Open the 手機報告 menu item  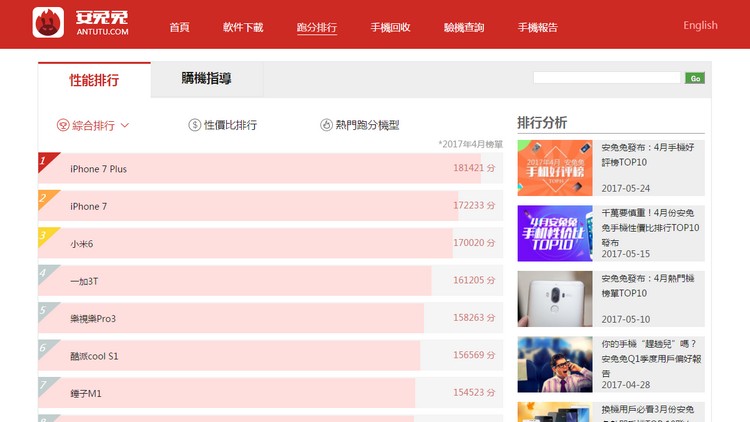coord(538,27)
